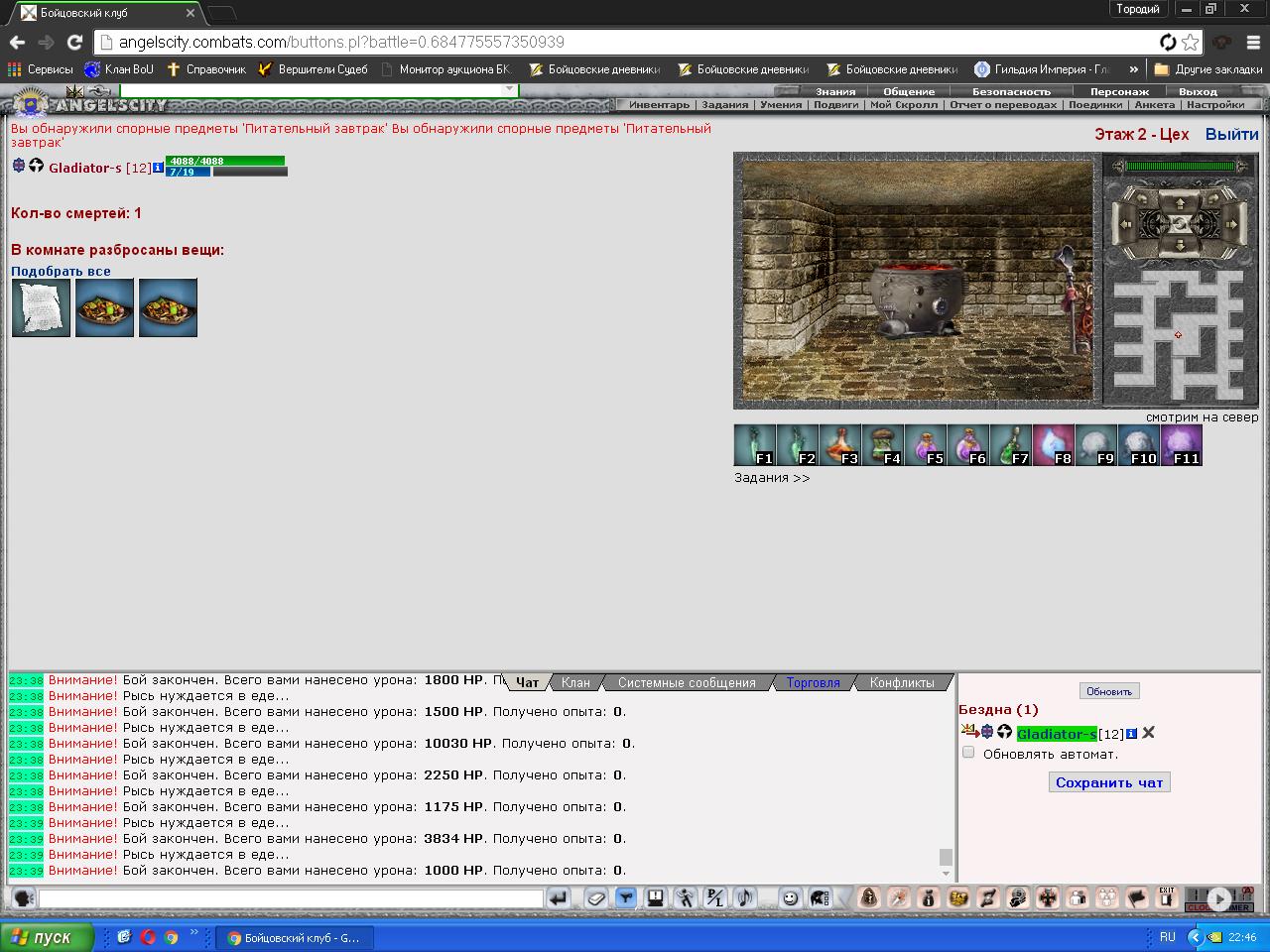This screenshot has height=952, width=1270.
Task: Switch to the Клан chat tab
Action: pos(575,682)
